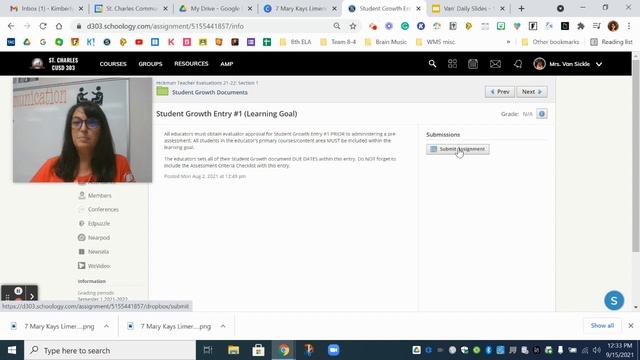Expand options for first downloaded Mary Kays file
The height and width of the screenshot is (360, 640).
click(x=106, y=326)
